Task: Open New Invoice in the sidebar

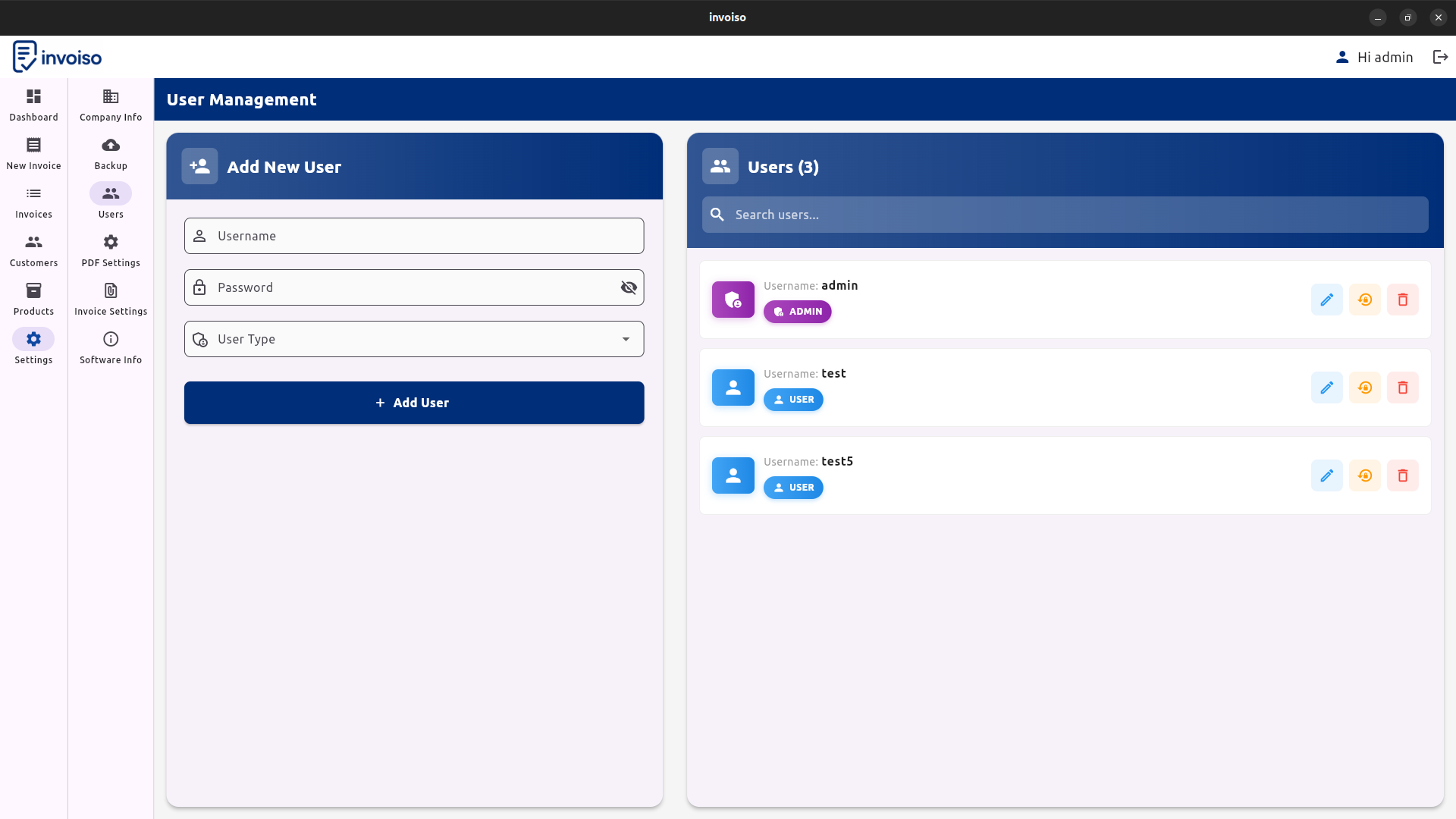Action: [33, 153]
